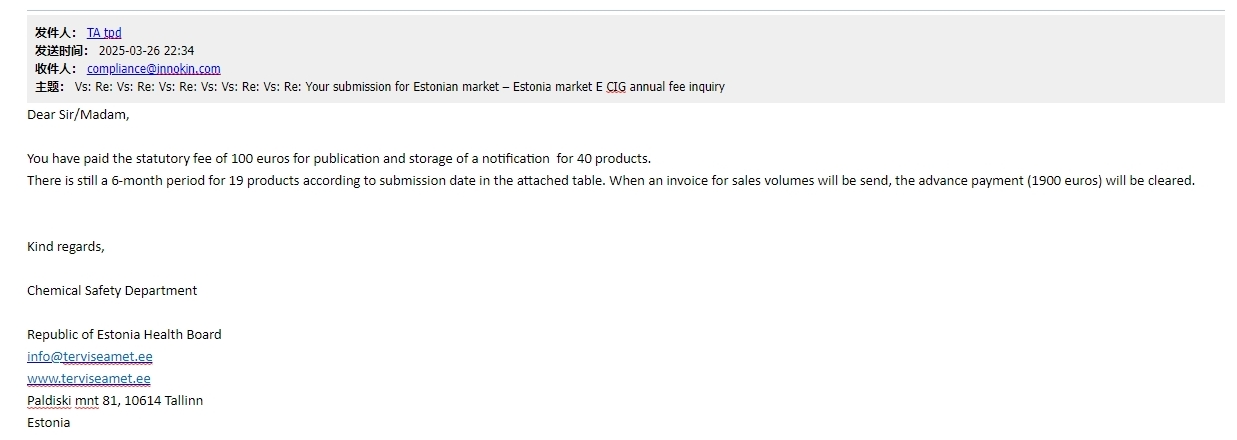Click the email subject line text
This screenshot has height=440, width=1237.
[x=400, y=87]
